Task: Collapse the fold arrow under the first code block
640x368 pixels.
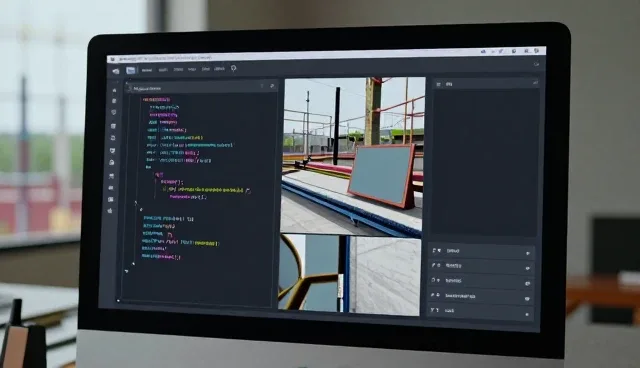Action: point(141,210)
